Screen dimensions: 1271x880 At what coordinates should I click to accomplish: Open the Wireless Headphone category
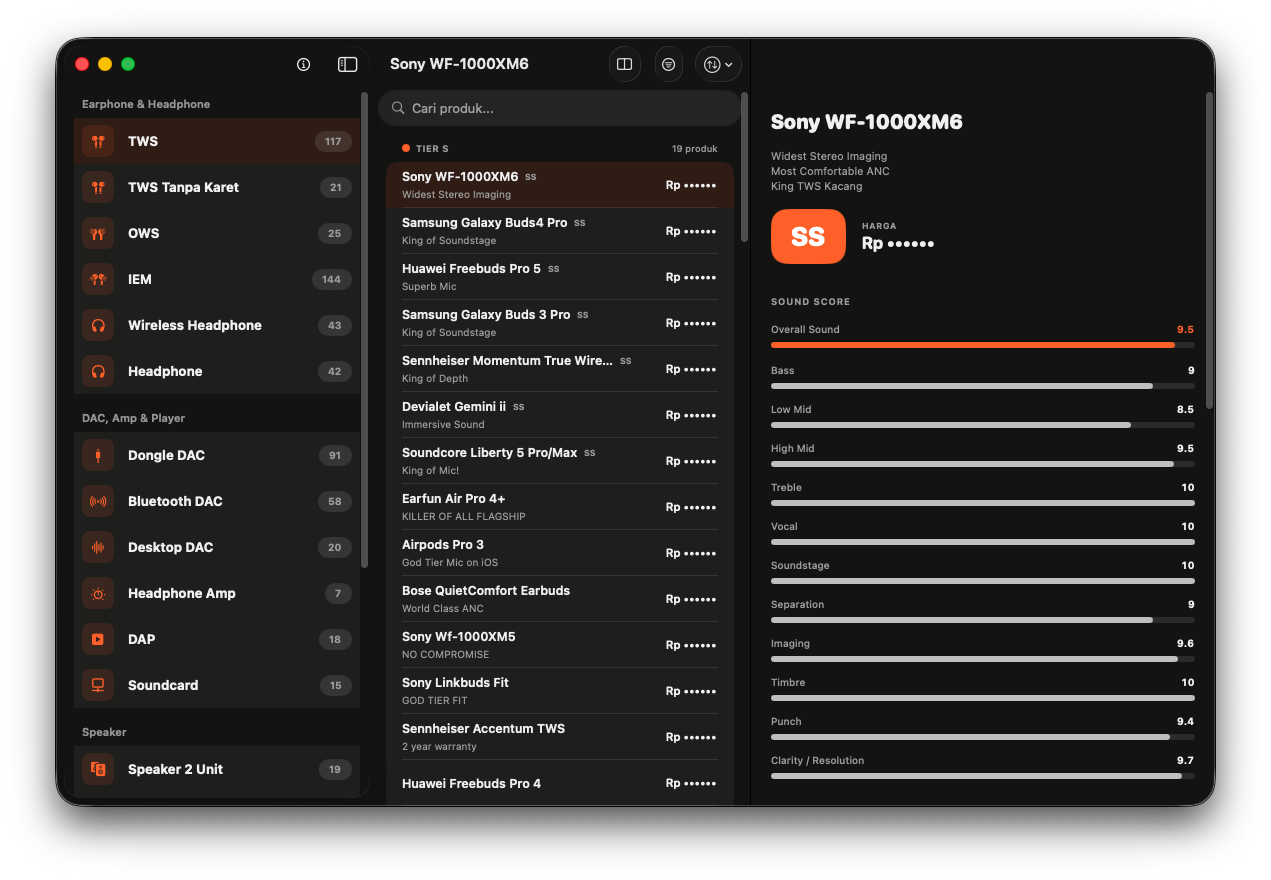pyautogui.click(x=217, y=325)
